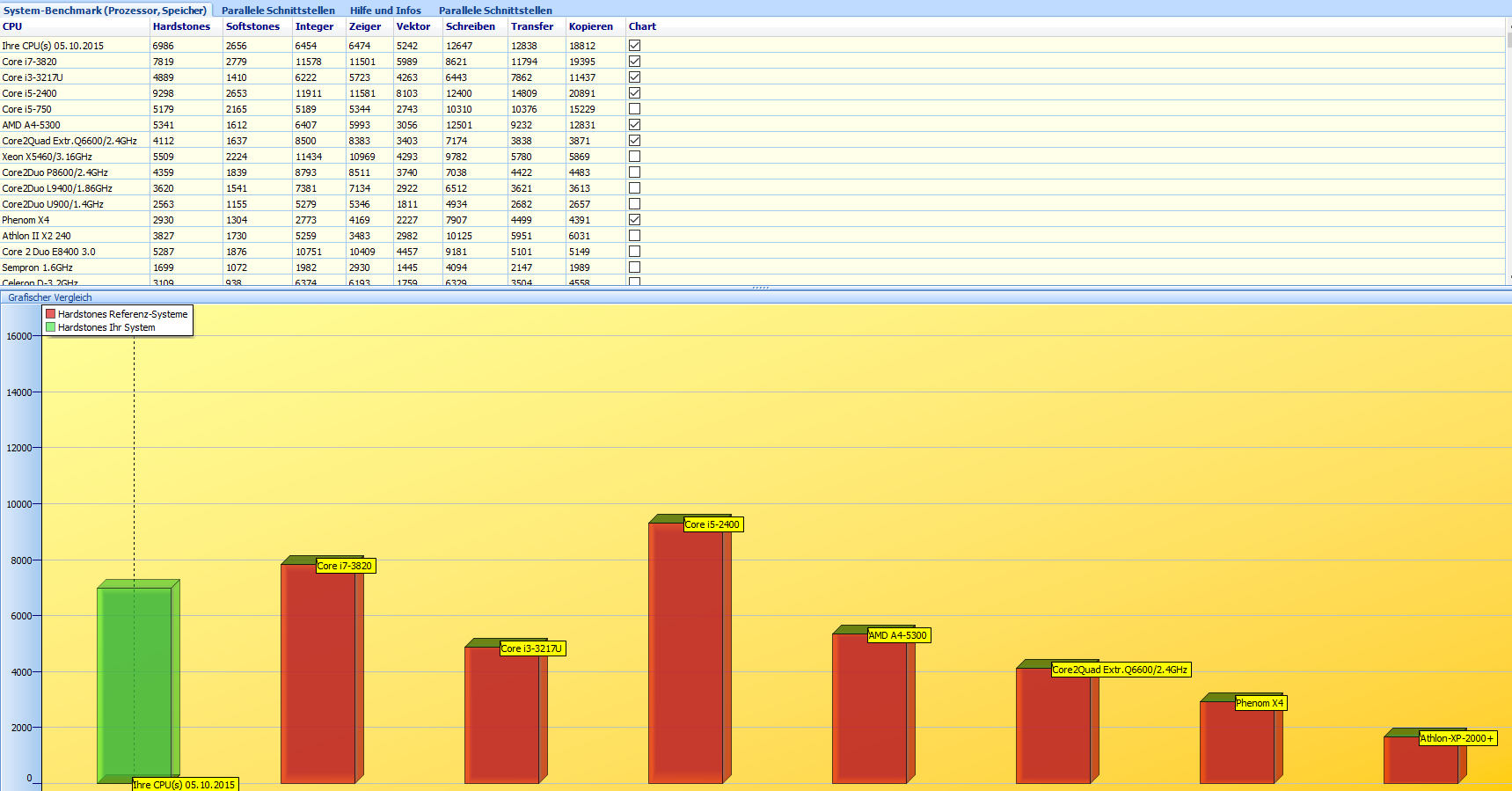Image resolution: width=1512 pixels, height=791 pixels.
Task: Click the red Referenz-Systeme legend swatch
Action: pyautogui.click(x=51, y=314)
